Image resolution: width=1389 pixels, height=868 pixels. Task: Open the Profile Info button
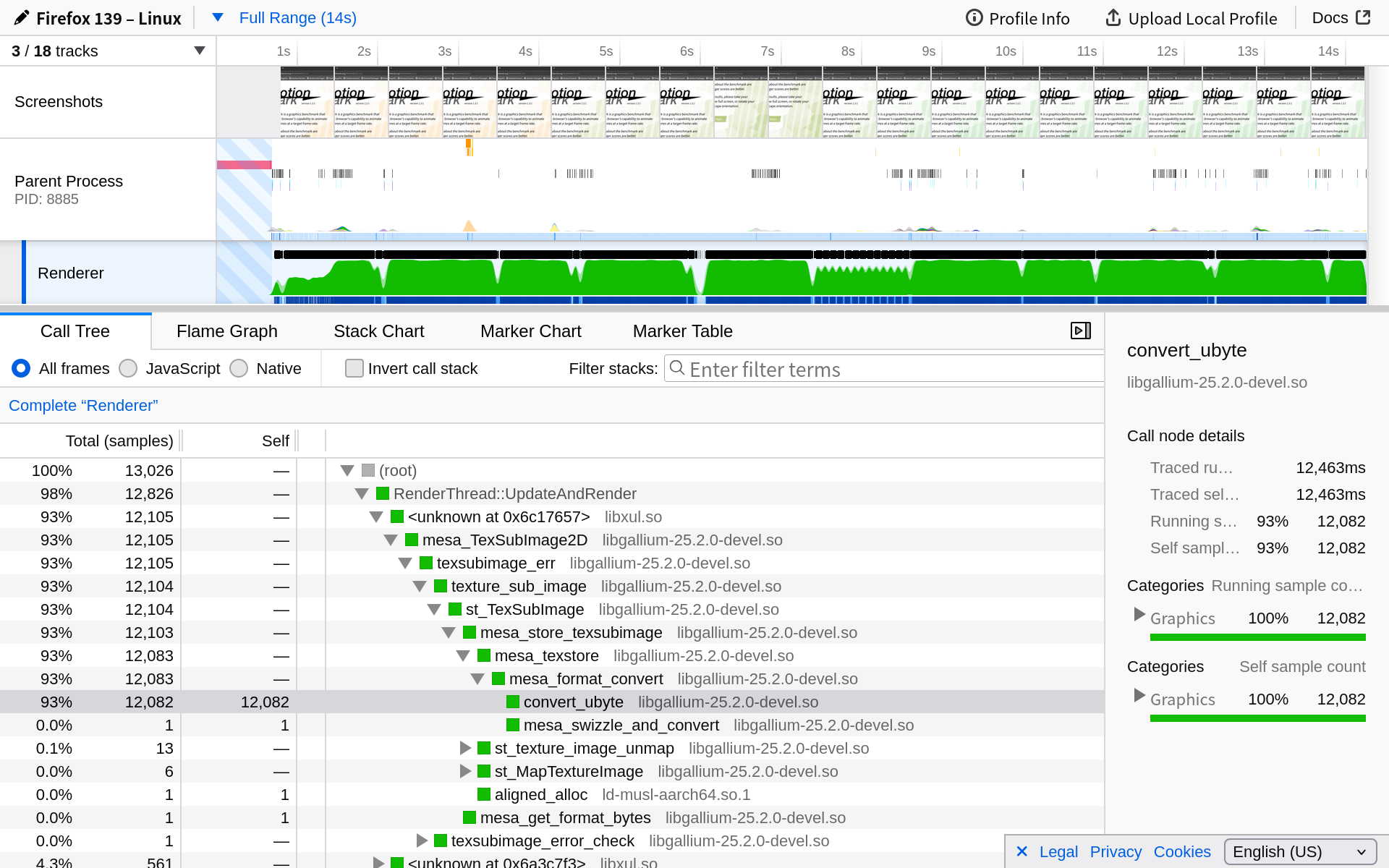[x=1018, y=18]
